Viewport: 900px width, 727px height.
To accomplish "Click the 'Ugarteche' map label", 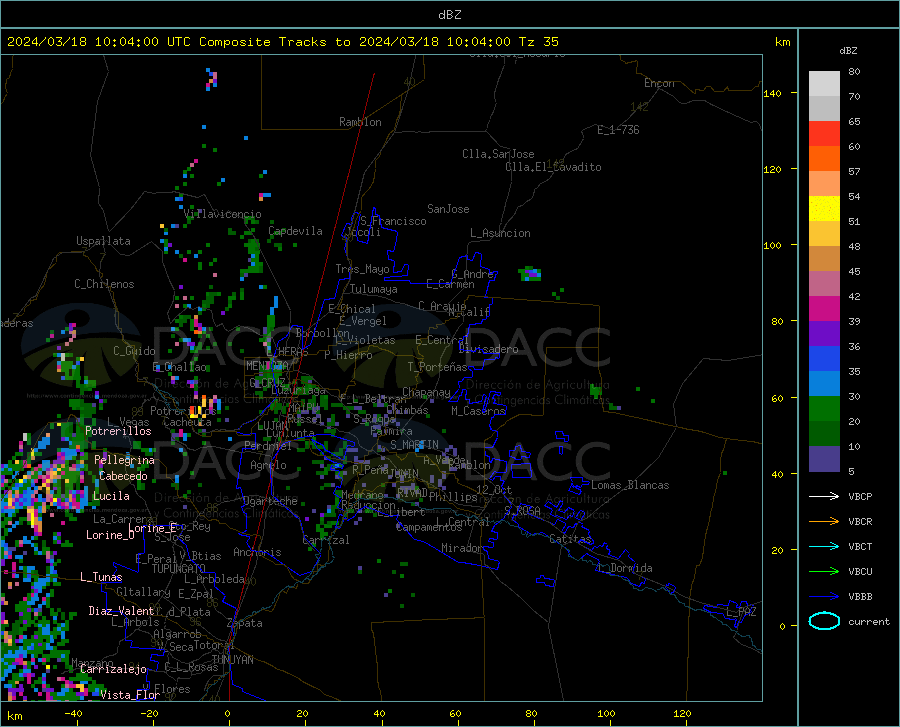I will (x=270, y=501).
